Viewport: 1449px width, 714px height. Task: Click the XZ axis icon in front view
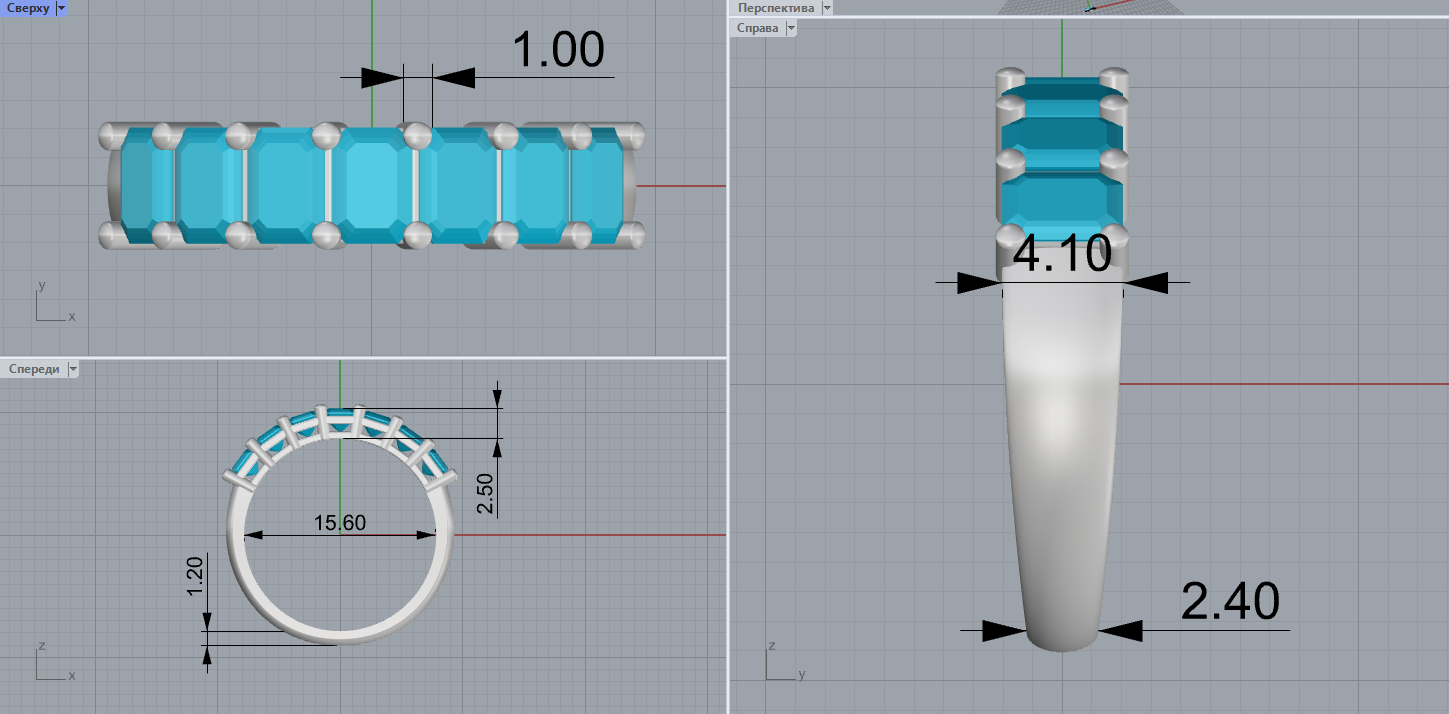pos(52,663)
